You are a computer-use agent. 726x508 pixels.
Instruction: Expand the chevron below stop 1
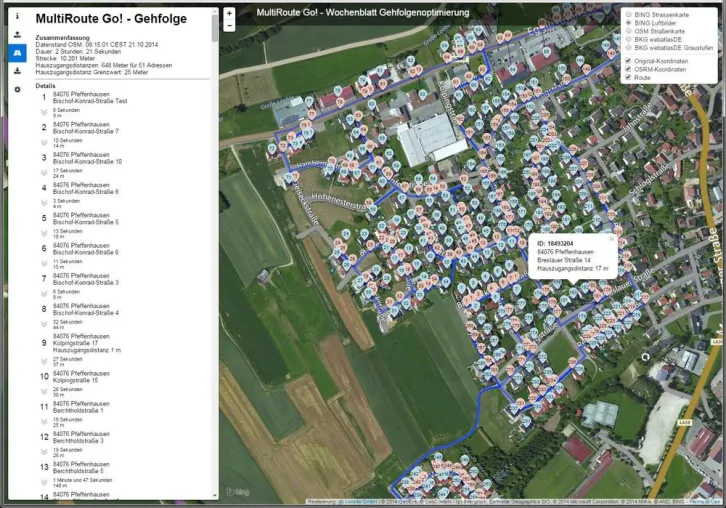pos(44,113)
